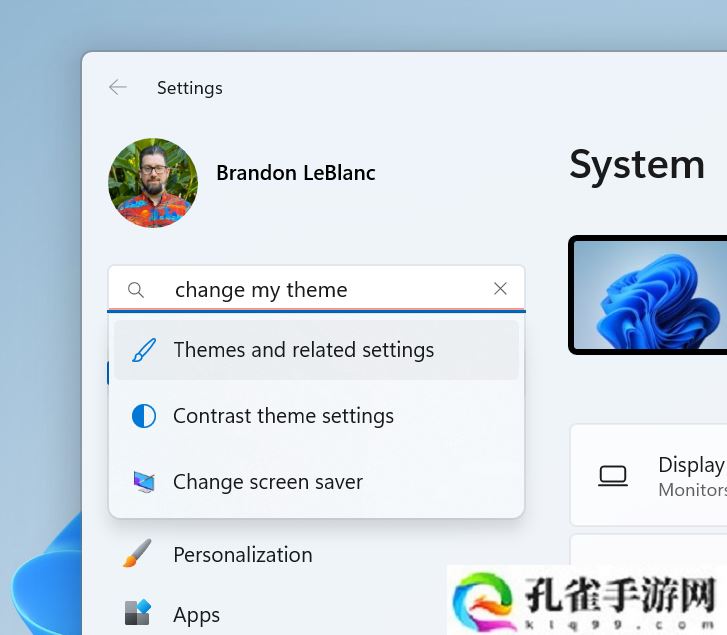This screenshot has height=635, width=727.
Task: Open the Display settings card
Action: (649, 475)
